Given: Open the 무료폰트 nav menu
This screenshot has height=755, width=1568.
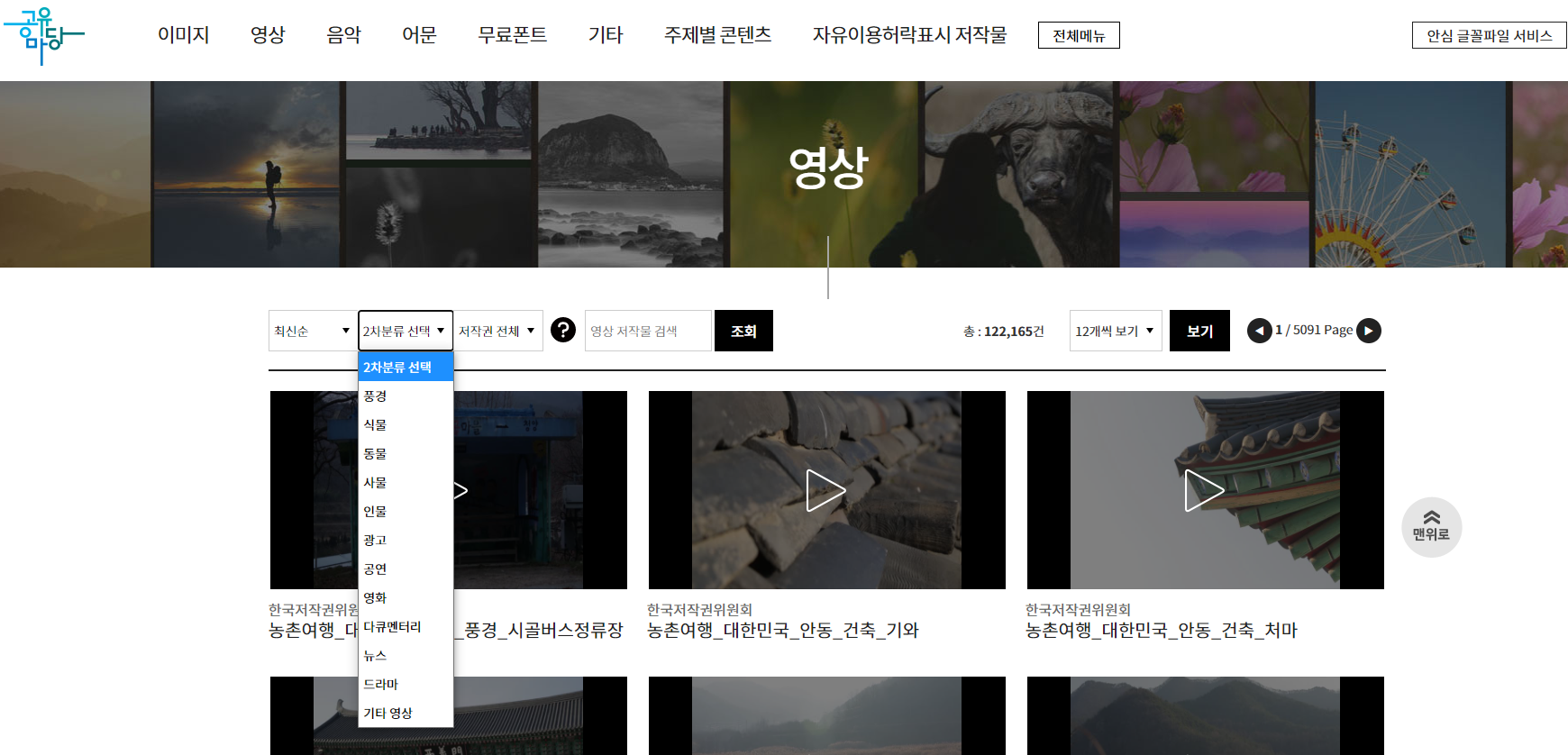Looking at the screenshot, I should click(x=512, y=34).
